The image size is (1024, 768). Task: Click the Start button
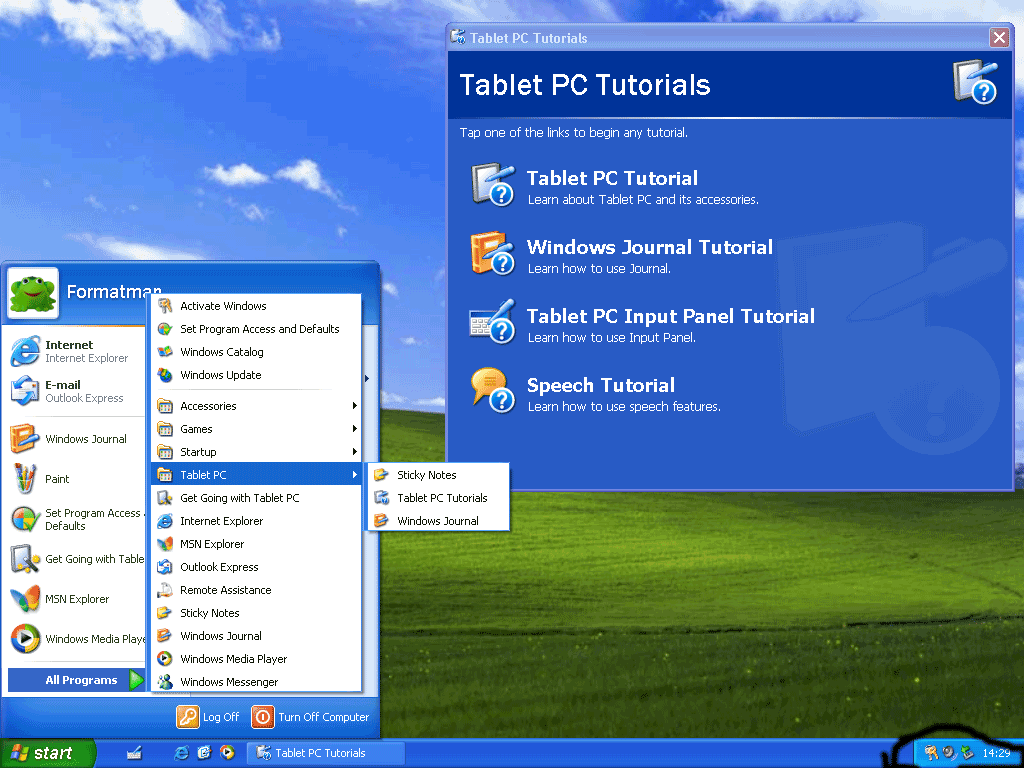tap(47, 753)
